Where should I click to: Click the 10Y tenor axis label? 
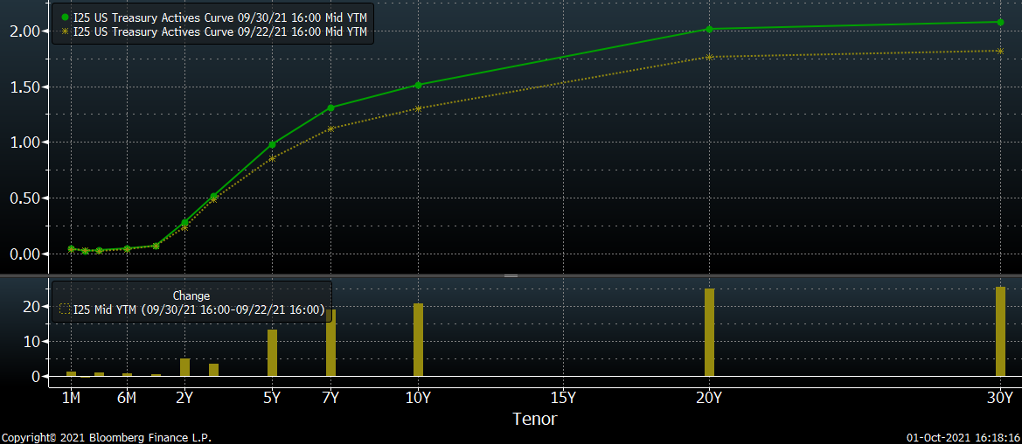point(418,398)
